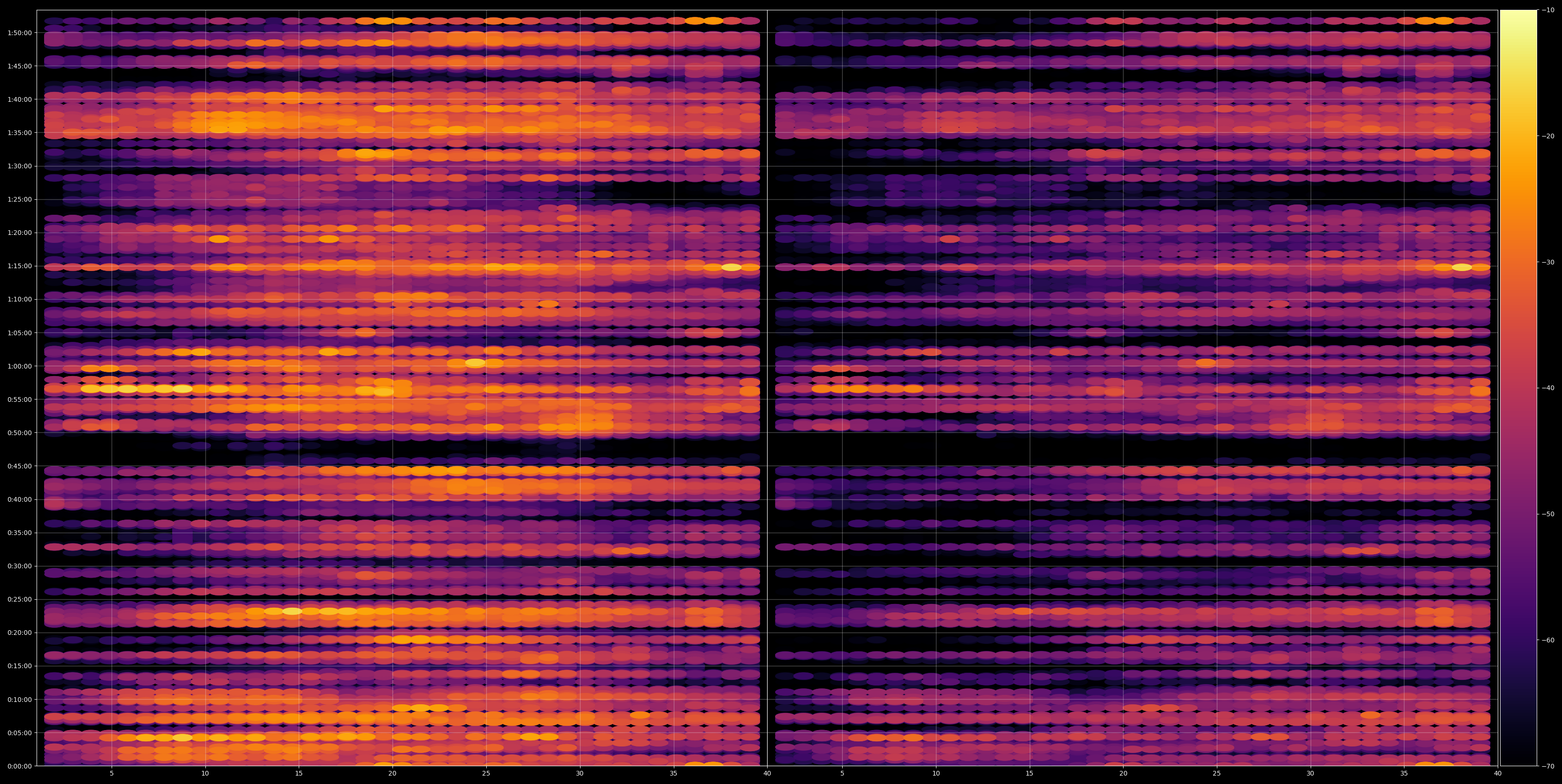Click the 1:25:00 y-axis time label
Image resolution: width=1562 pixels, height=784 pixels.
click(20, 199)
